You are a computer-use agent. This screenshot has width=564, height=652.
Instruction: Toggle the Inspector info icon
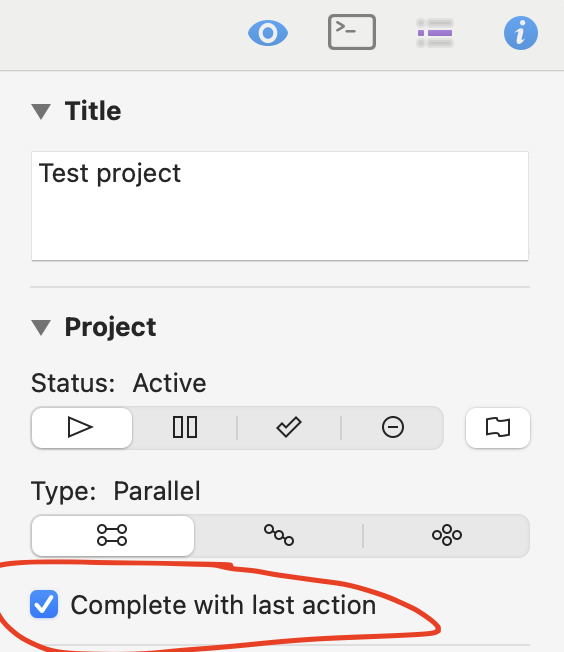[520, 33]
